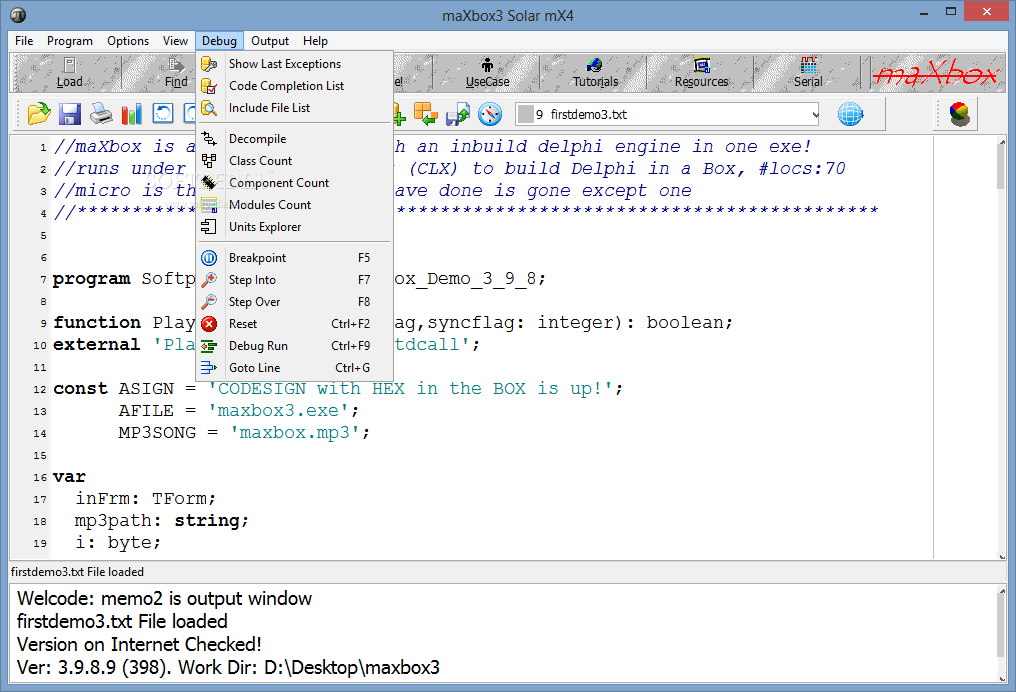
Task: Click the Serial toolbar button
Action: pyautogui.click(x=808, y=73)
